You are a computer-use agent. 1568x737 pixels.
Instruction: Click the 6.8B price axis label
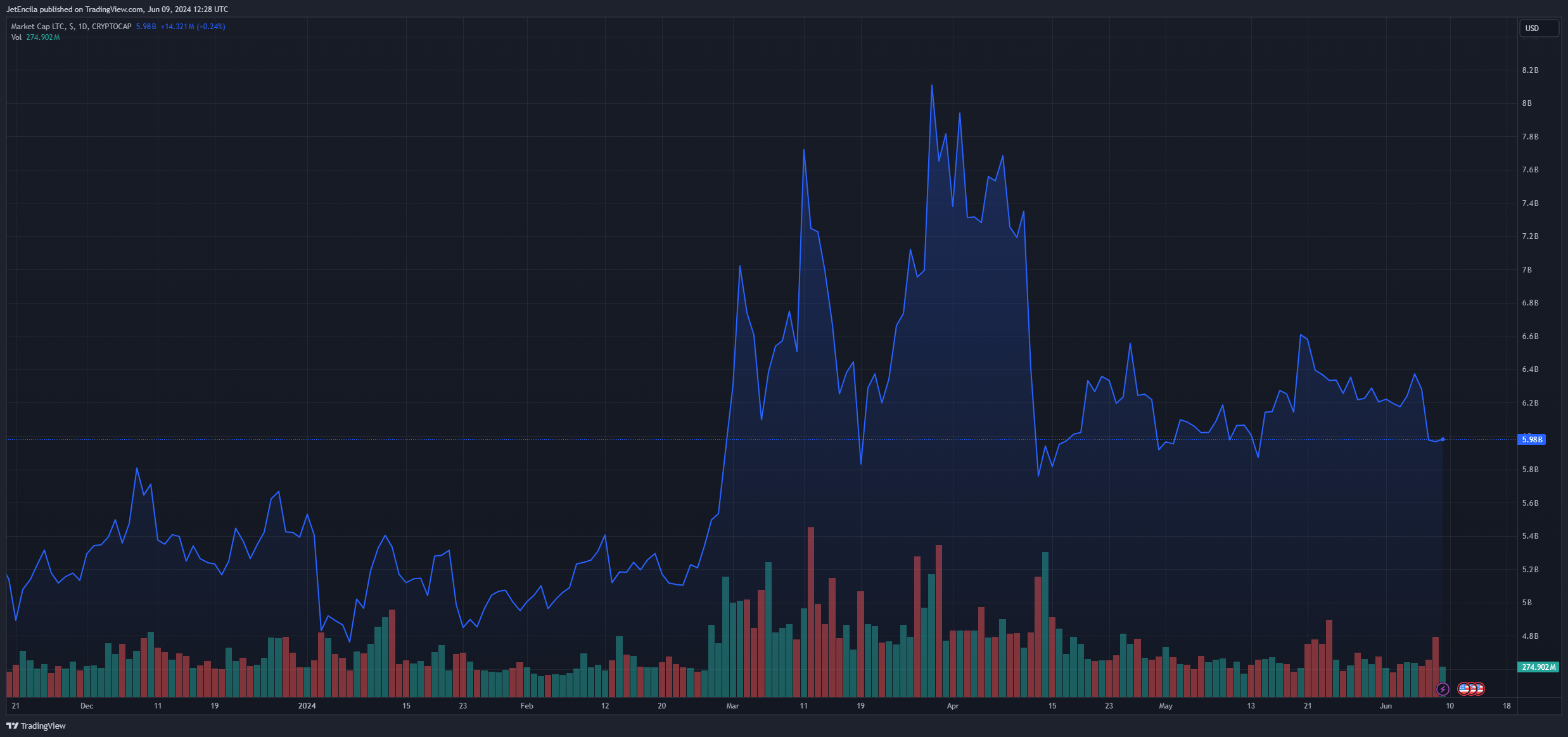[x=1530, y=303]
